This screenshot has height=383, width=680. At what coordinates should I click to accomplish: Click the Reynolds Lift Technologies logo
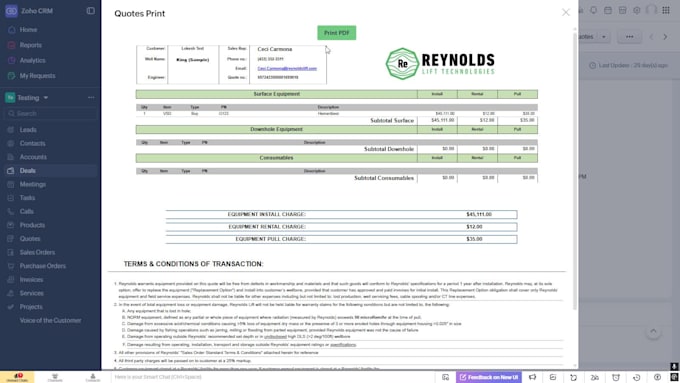(x=440, y=64)
